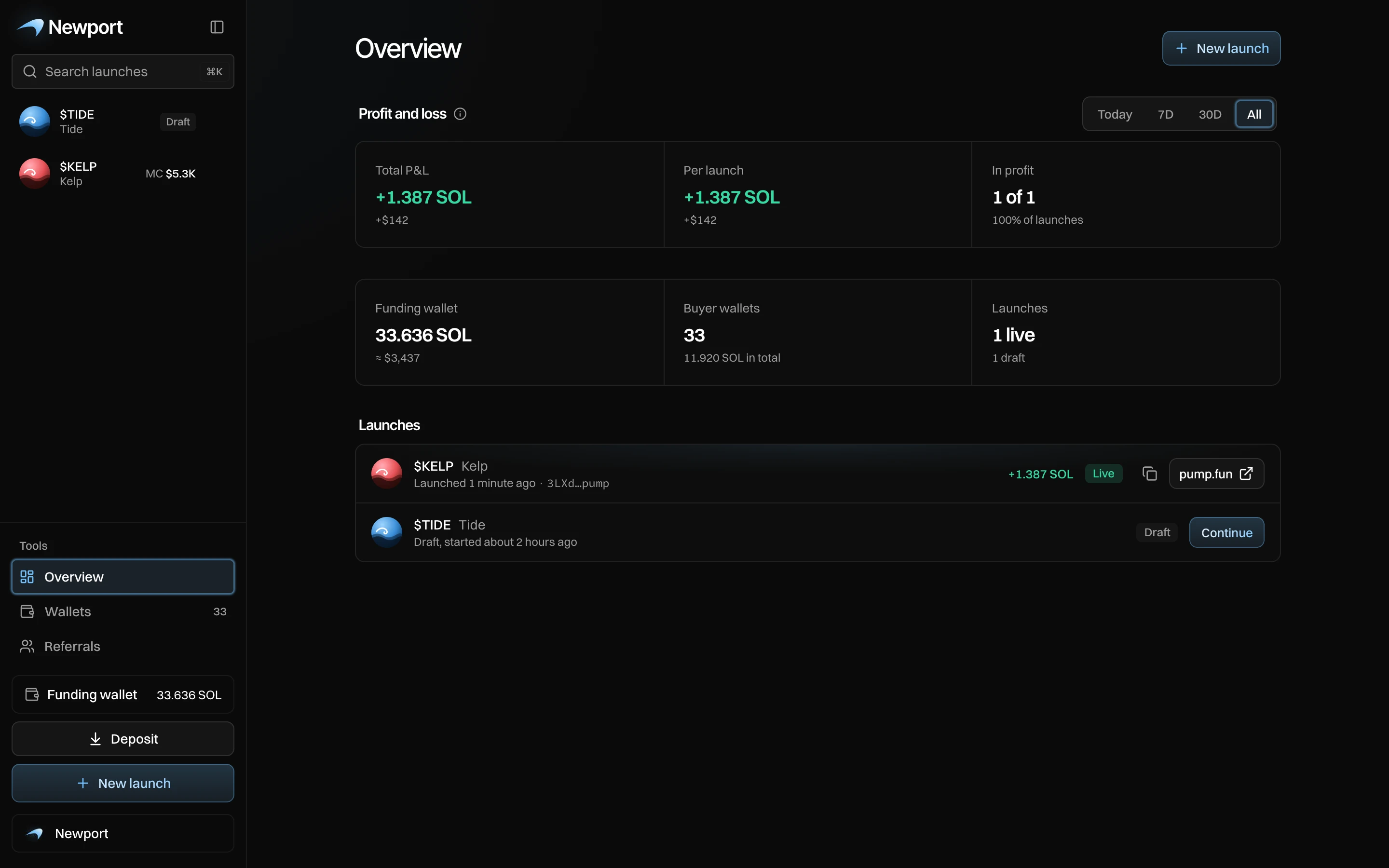Image resolution: width=1389 pixels, height=868 pixels.
Task: Click the ⌘K shortcut hint in search
Action: [x=215, y=72]
